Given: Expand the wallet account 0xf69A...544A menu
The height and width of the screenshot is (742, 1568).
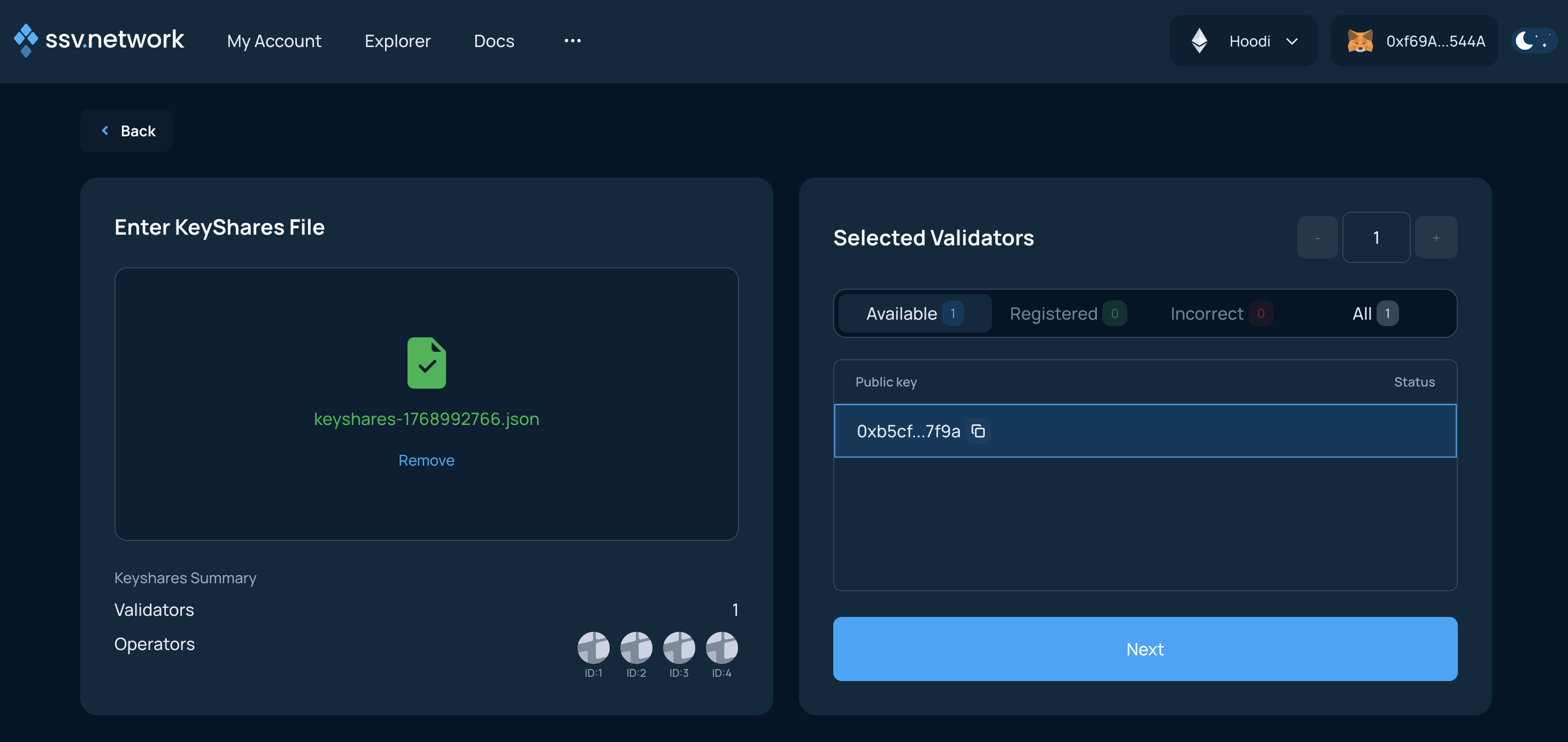Looking at the screenshot, I should click(x=1414, y=41).
